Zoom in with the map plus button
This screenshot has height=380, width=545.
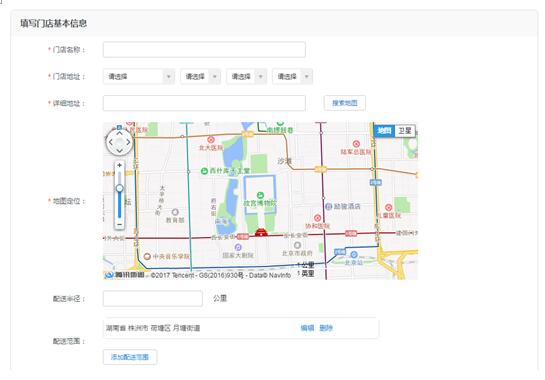(120, 165)
